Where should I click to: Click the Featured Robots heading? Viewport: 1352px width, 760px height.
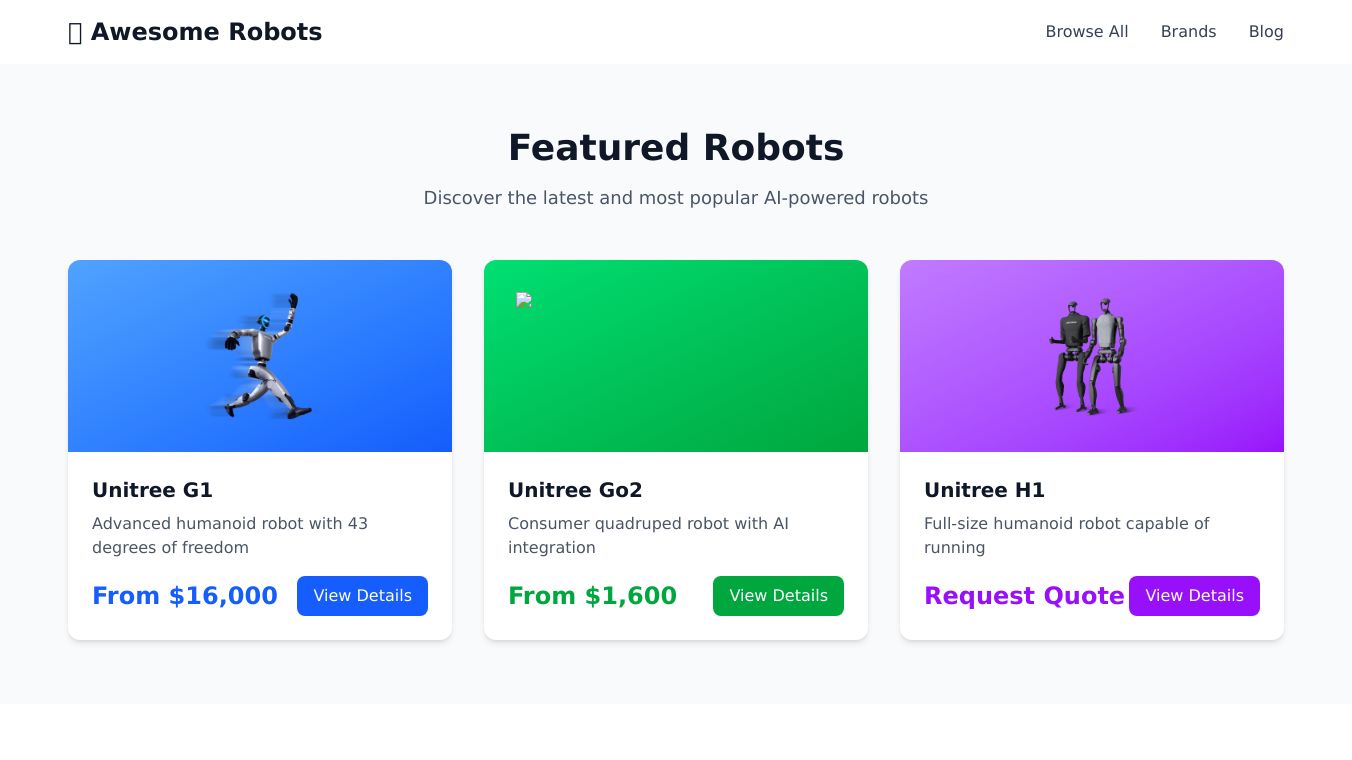pos(676,148)
